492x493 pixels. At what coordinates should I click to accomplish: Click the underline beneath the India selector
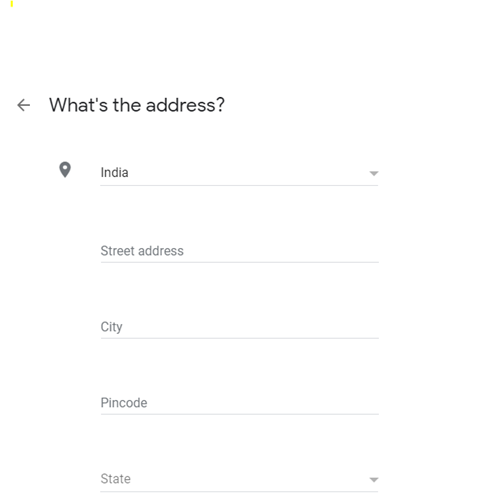tap(239, 185)
